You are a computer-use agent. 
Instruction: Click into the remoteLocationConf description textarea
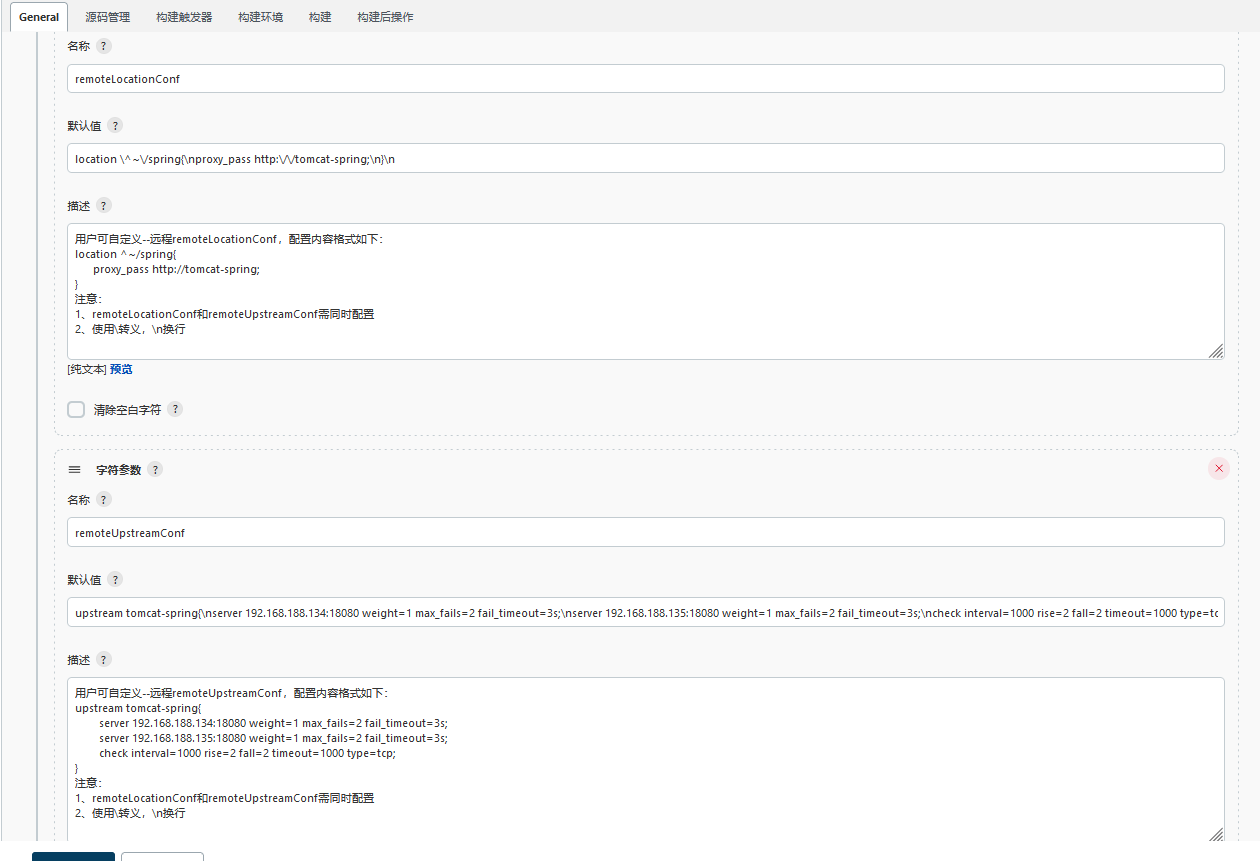click(x=646, y=291)
